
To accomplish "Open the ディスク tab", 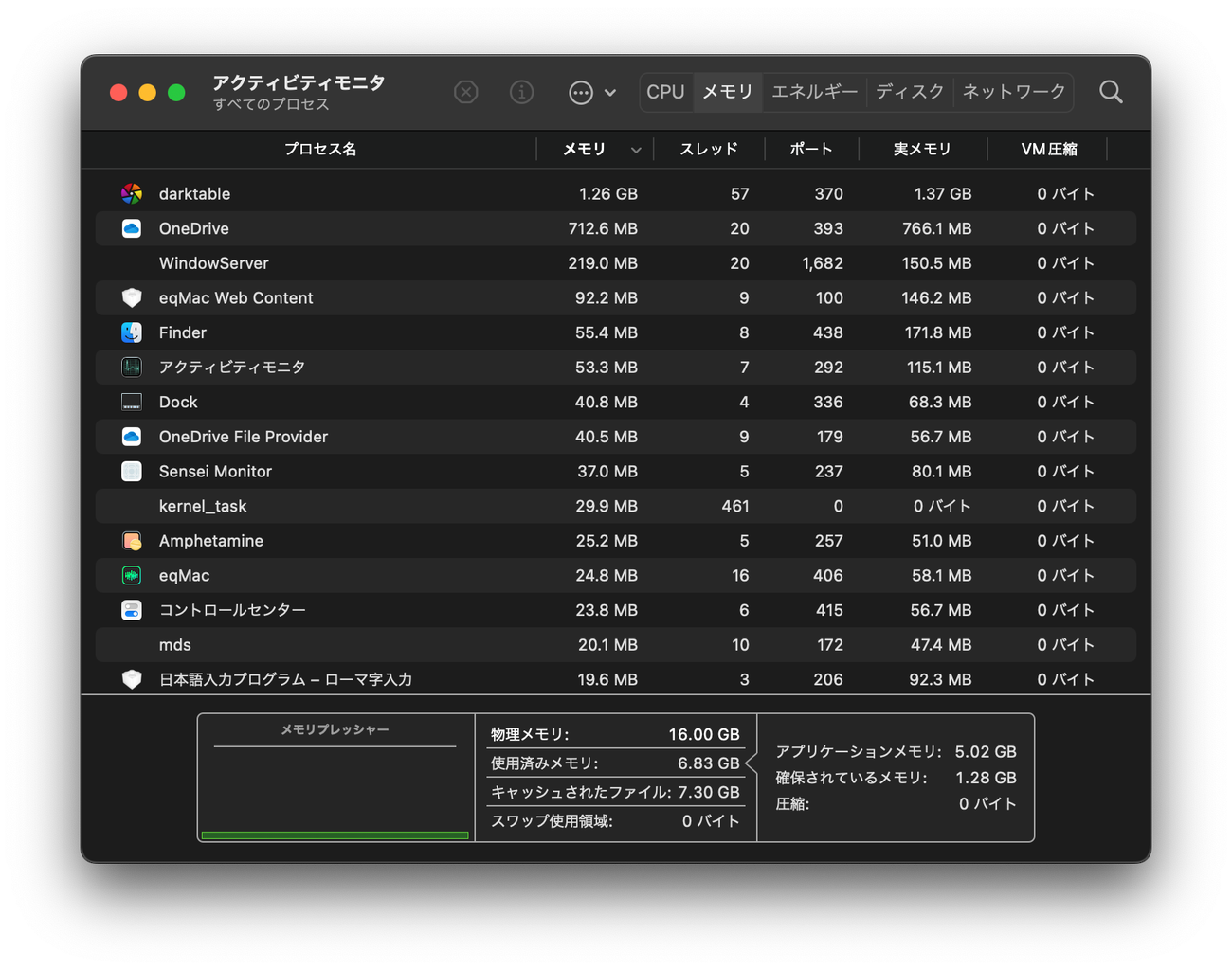I will click(909, 92).
